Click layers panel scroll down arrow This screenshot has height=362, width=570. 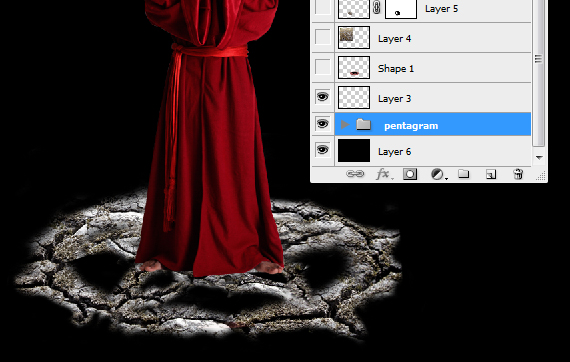point(539,158)
